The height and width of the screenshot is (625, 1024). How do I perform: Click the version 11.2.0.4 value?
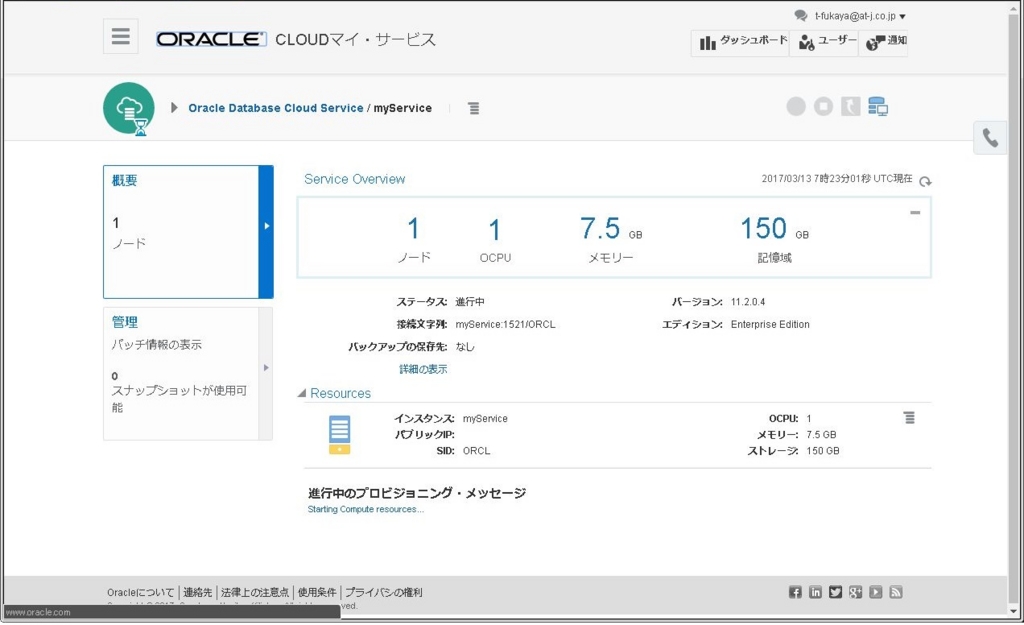pos(748,302)
